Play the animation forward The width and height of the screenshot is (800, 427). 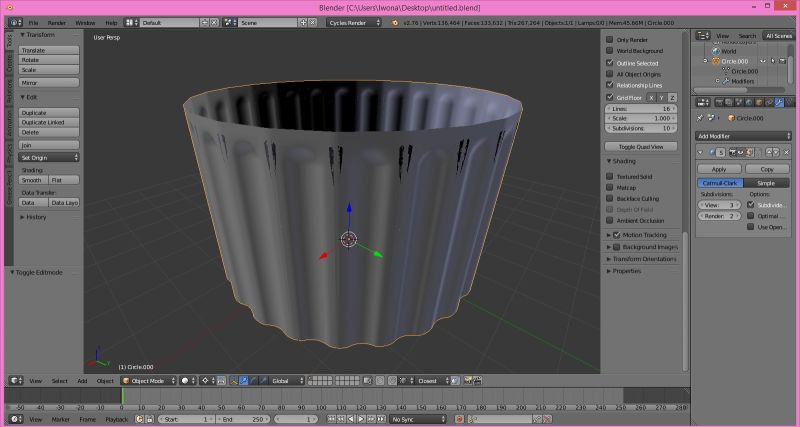click(x=361, y=419)
